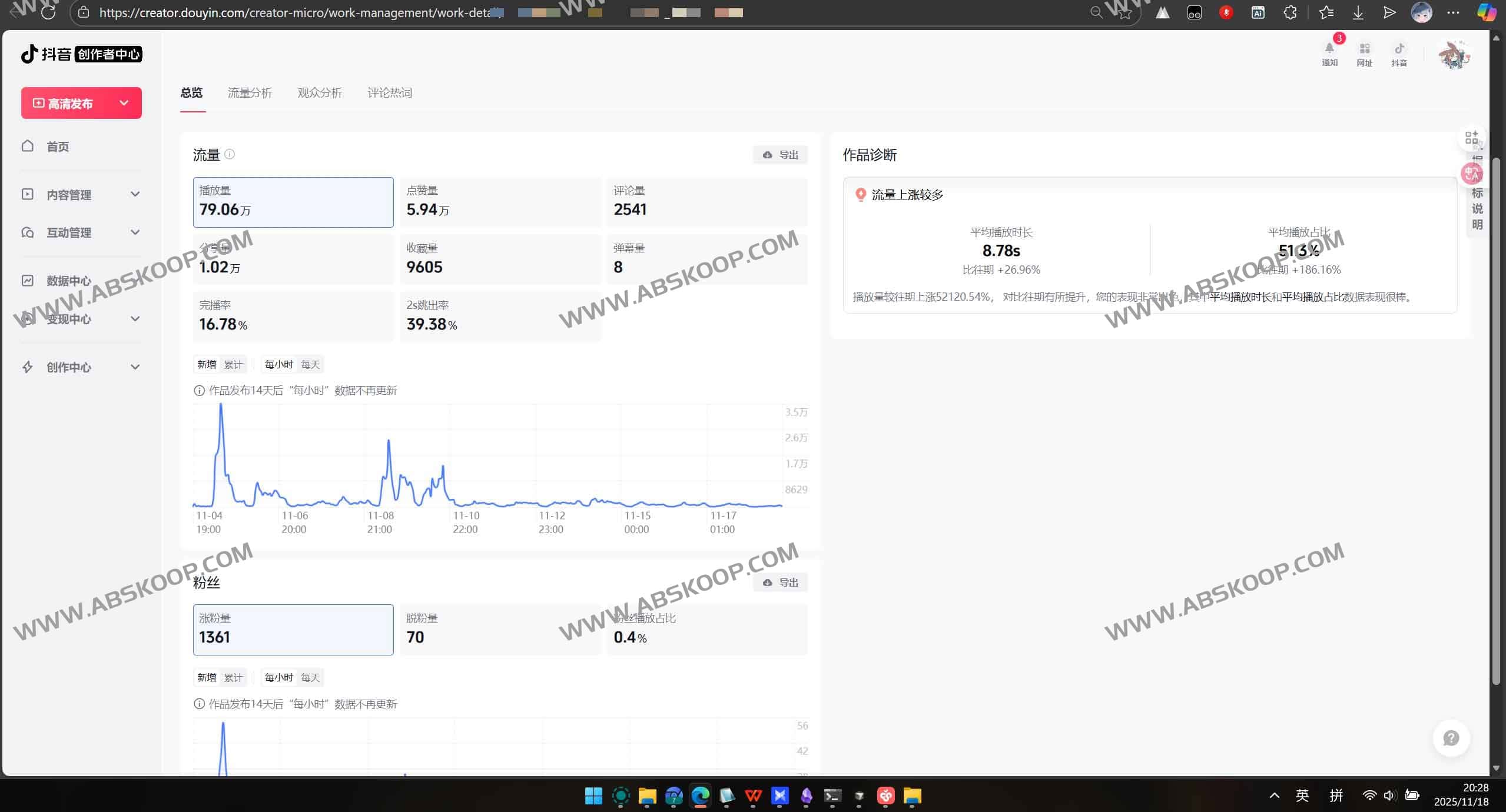Open the 通知 notification bell
1506x812 pixels.
coord(1328,53)
